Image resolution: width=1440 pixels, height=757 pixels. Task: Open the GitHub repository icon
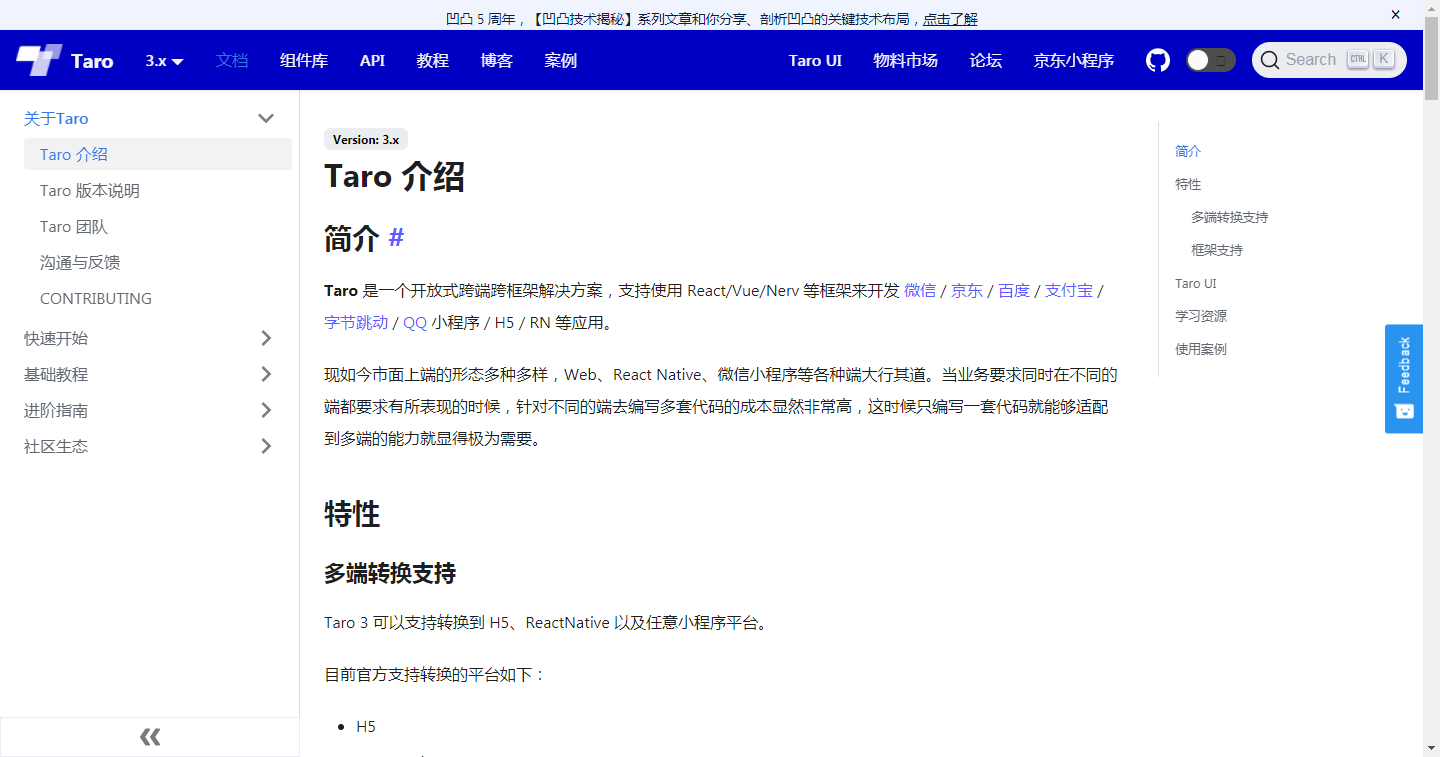1158,60
